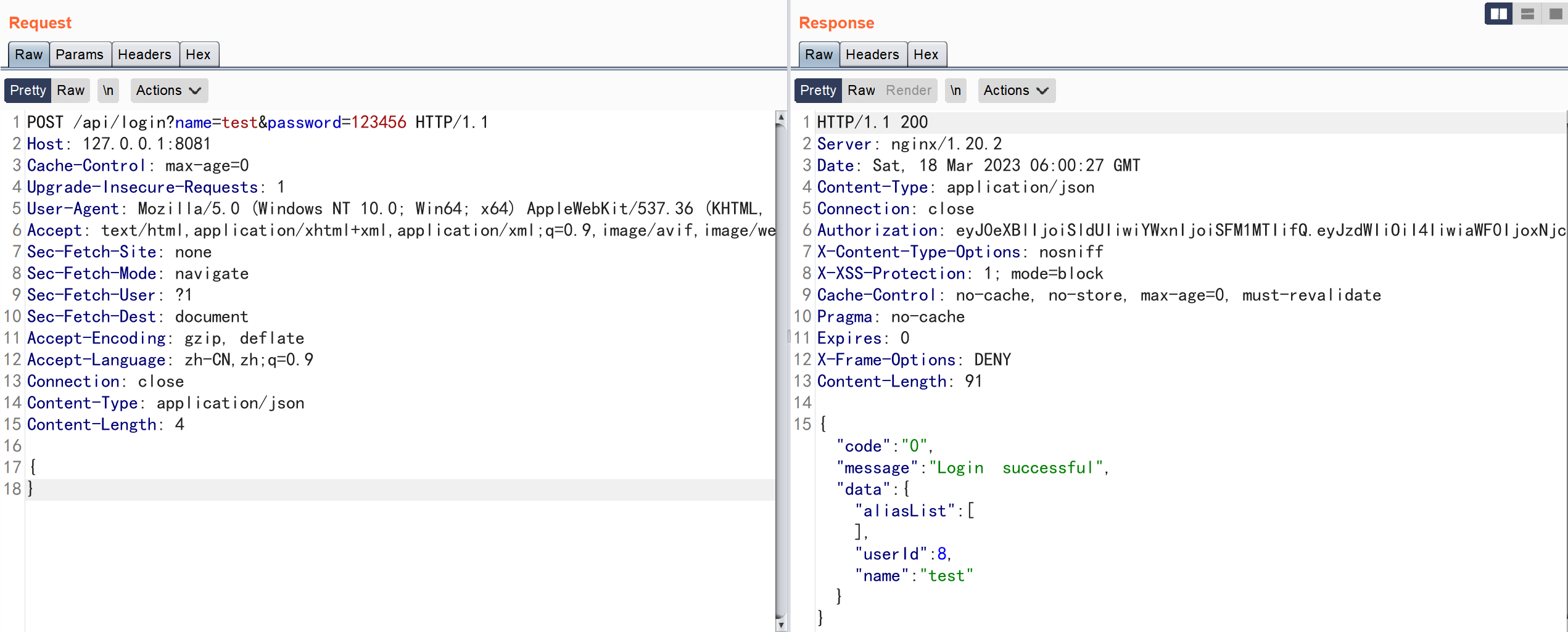Click the "code":"0" JSON line
The width and height of the screenshot is (1568, 632).
[x=885, y=446]
